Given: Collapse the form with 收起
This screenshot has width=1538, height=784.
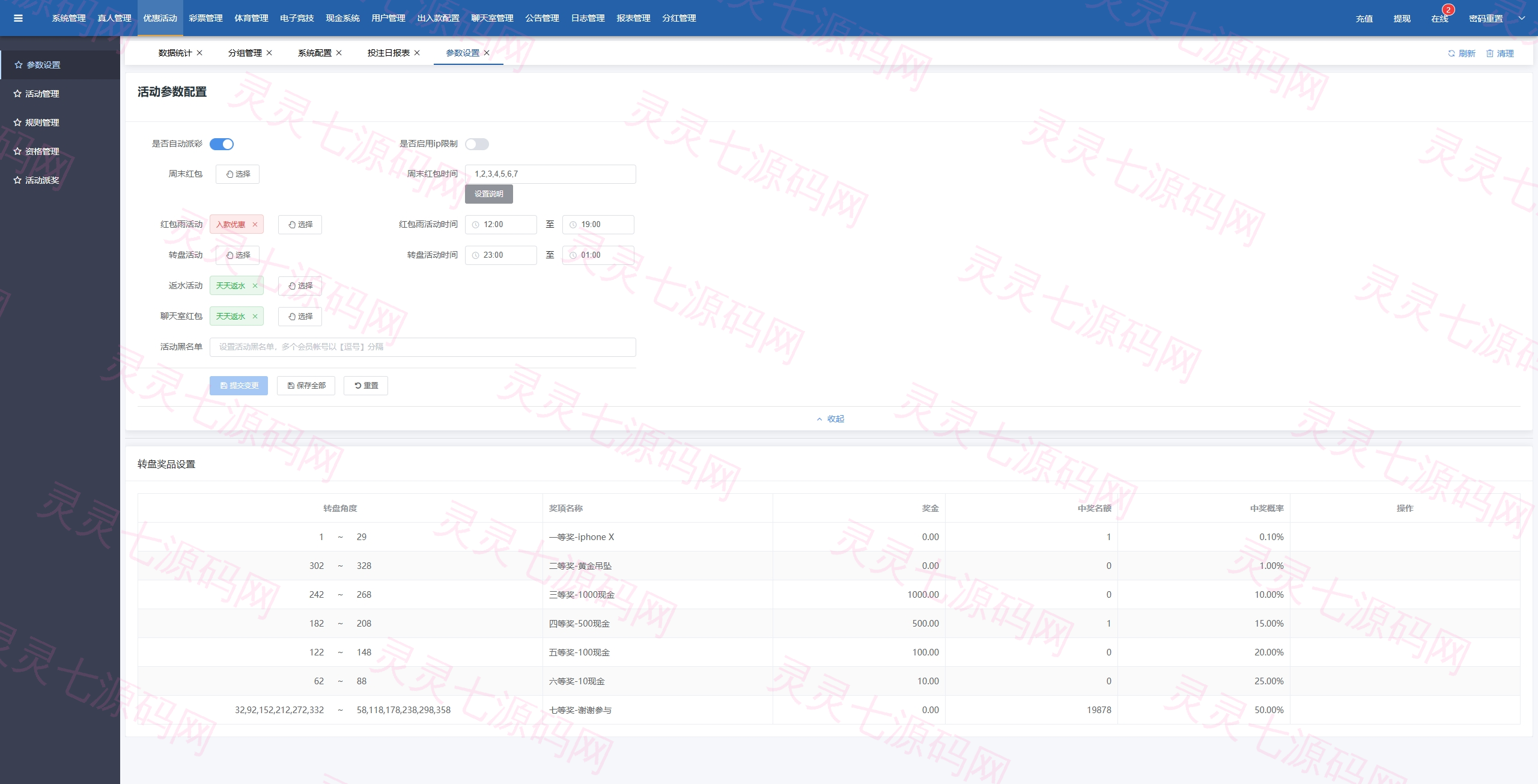Looking at the screenshot, I should pyautogui.click(x=830, y=419).
